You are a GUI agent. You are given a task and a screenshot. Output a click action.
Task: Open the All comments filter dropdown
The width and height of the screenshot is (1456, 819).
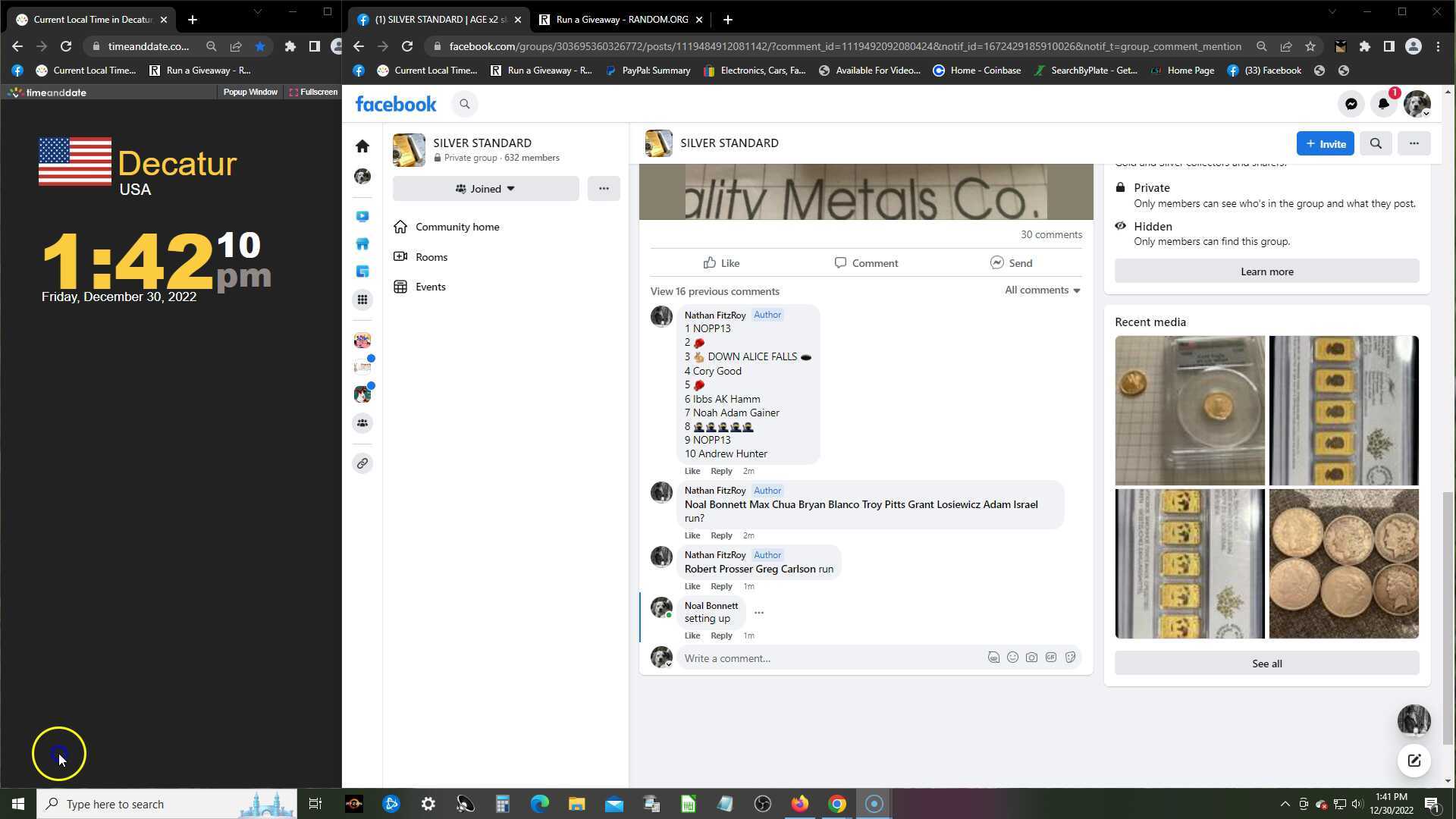[x=1042, y=290]
